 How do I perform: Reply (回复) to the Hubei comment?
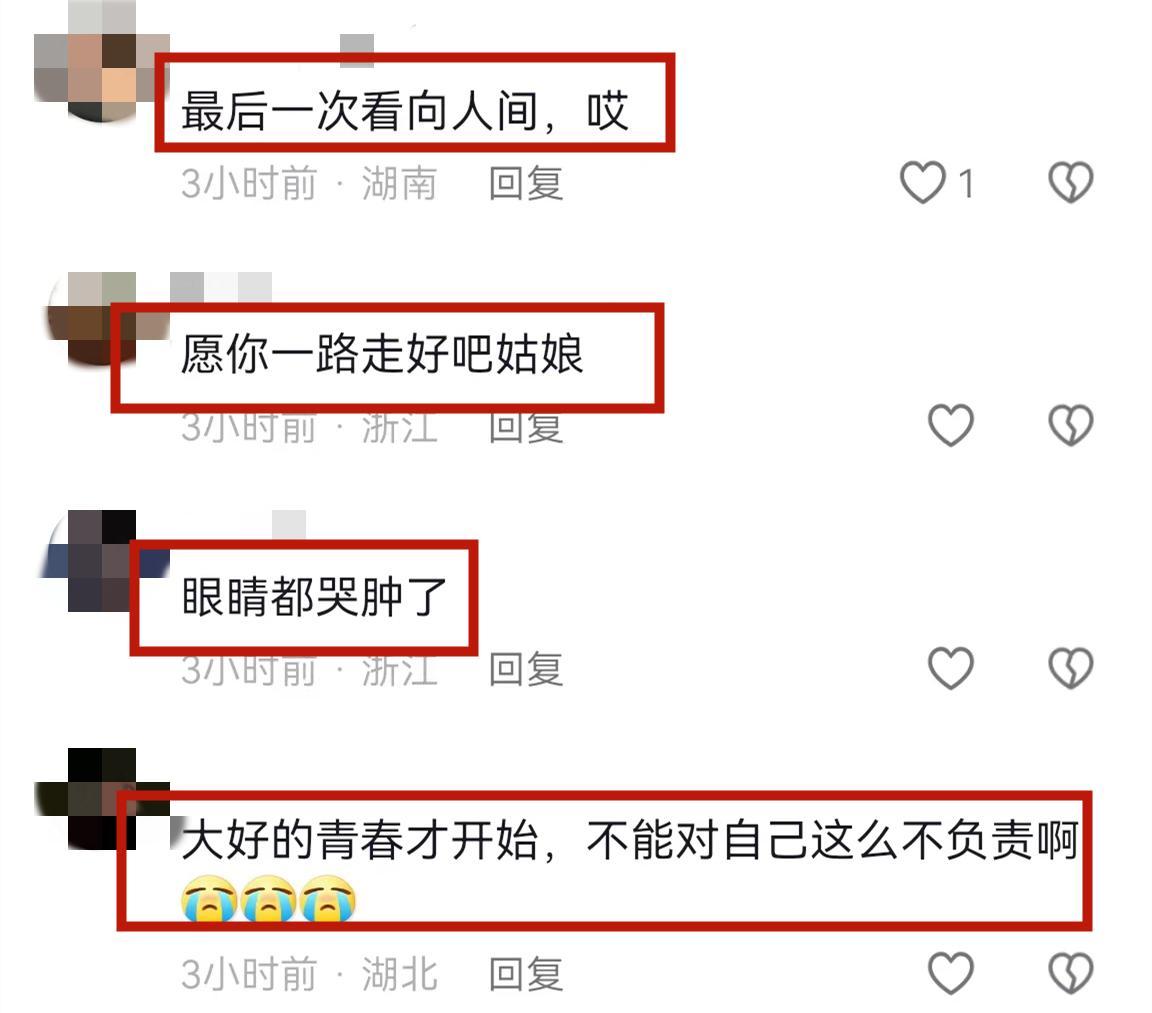coord(526,974)
